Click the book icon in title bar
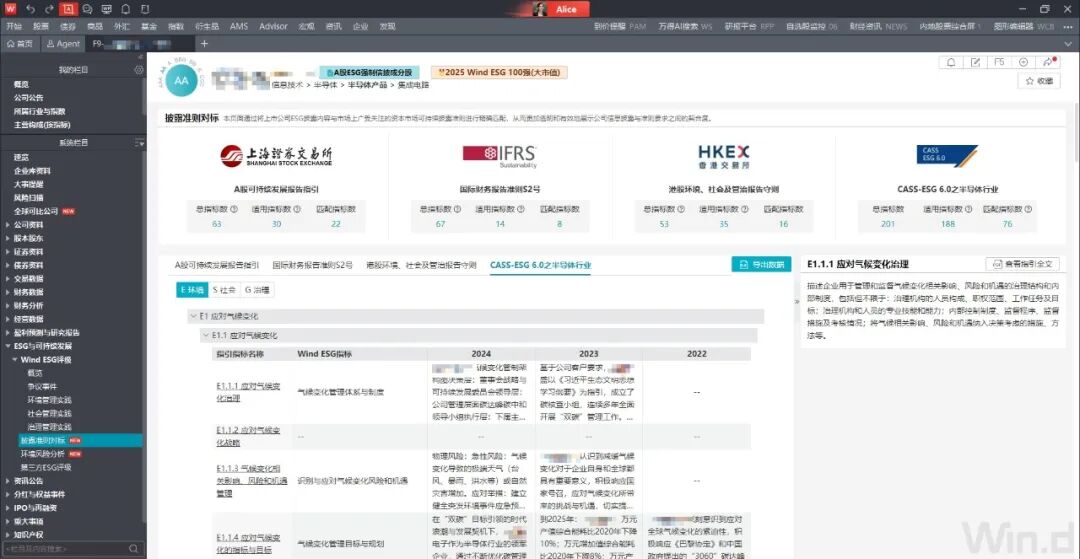The height and width of the screenshot is (559, 1080). 144,9
